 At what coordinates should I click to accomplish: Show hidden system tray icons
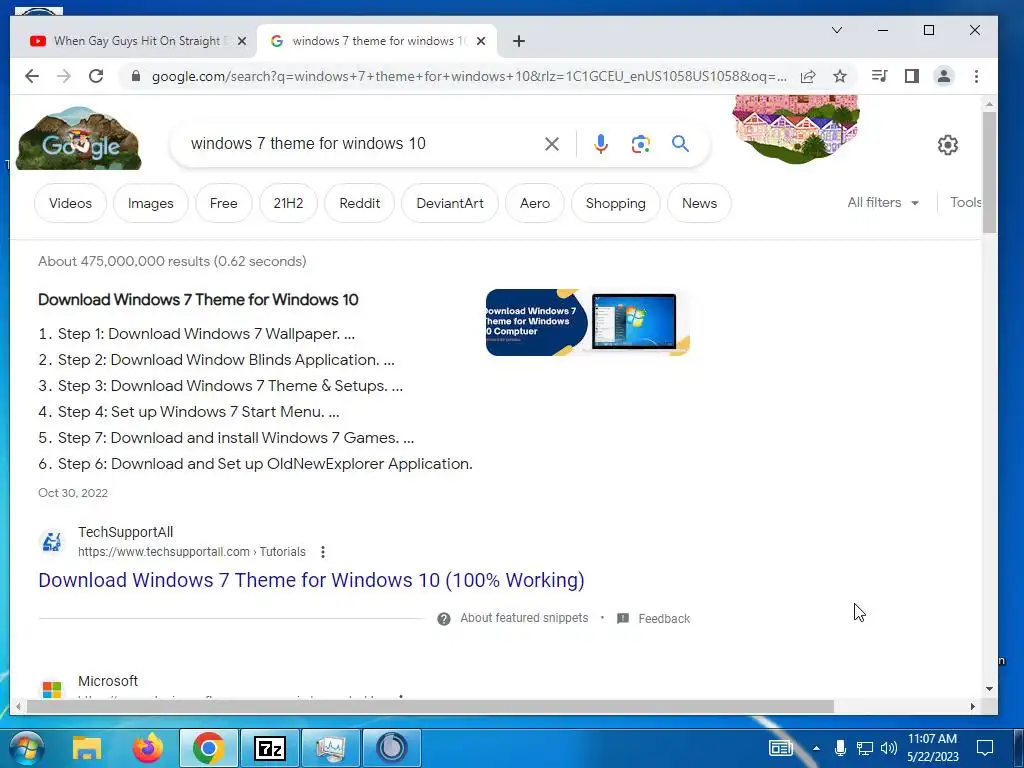click(816, 748)
